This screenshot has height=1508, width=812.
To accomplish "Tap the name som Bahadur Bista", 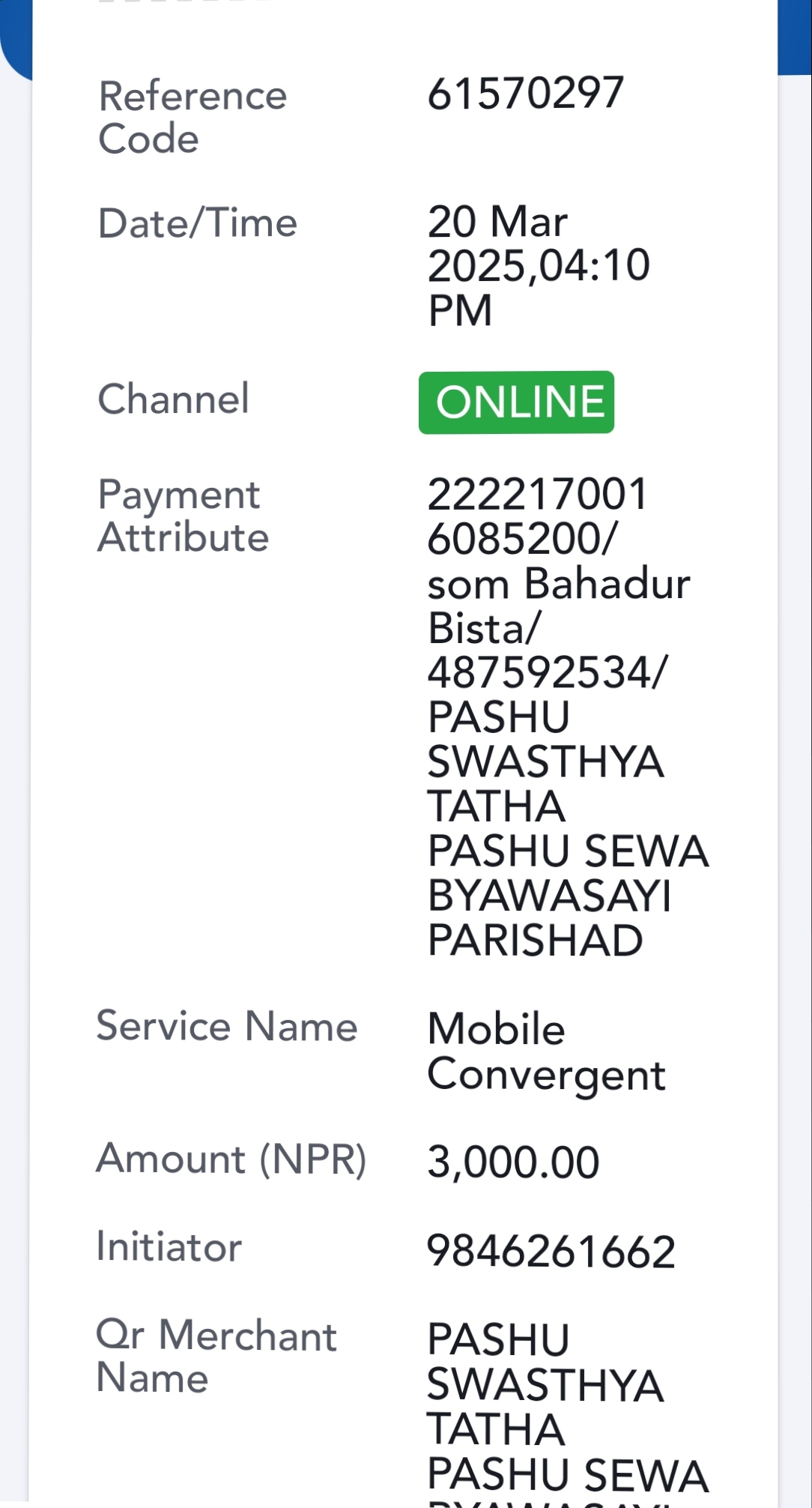I will click(x=559, y=606).
